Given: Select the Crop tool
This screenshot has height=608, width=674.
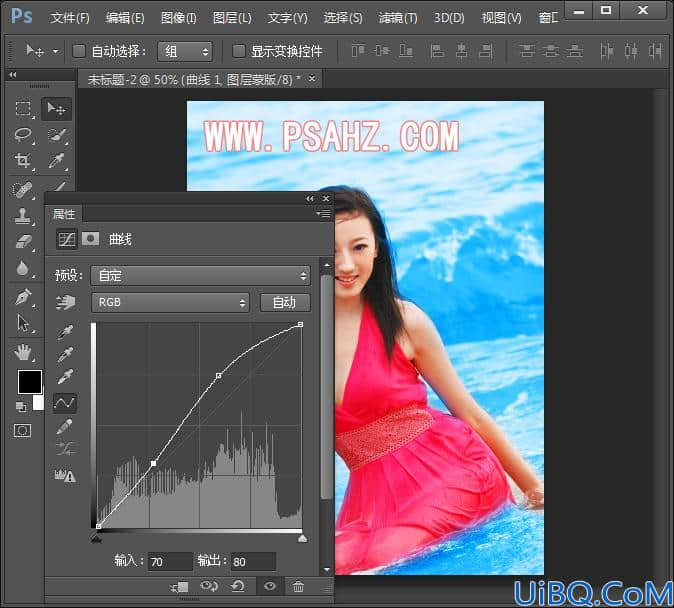Looking at the screenshot, I should point(23,161).
